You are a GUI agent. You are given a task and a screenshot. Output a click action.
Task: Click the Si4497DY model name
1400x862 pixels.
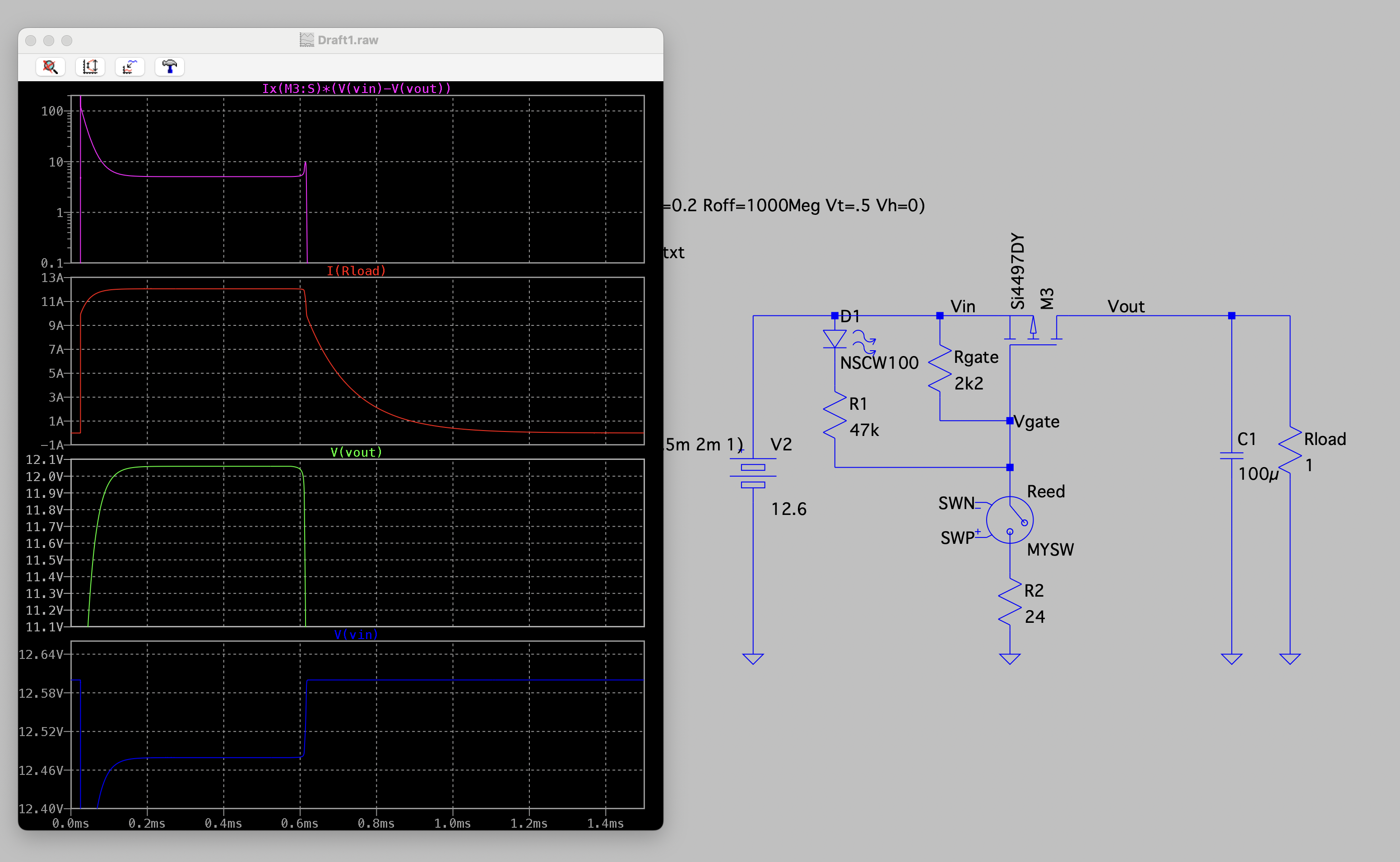(1018, 271)
